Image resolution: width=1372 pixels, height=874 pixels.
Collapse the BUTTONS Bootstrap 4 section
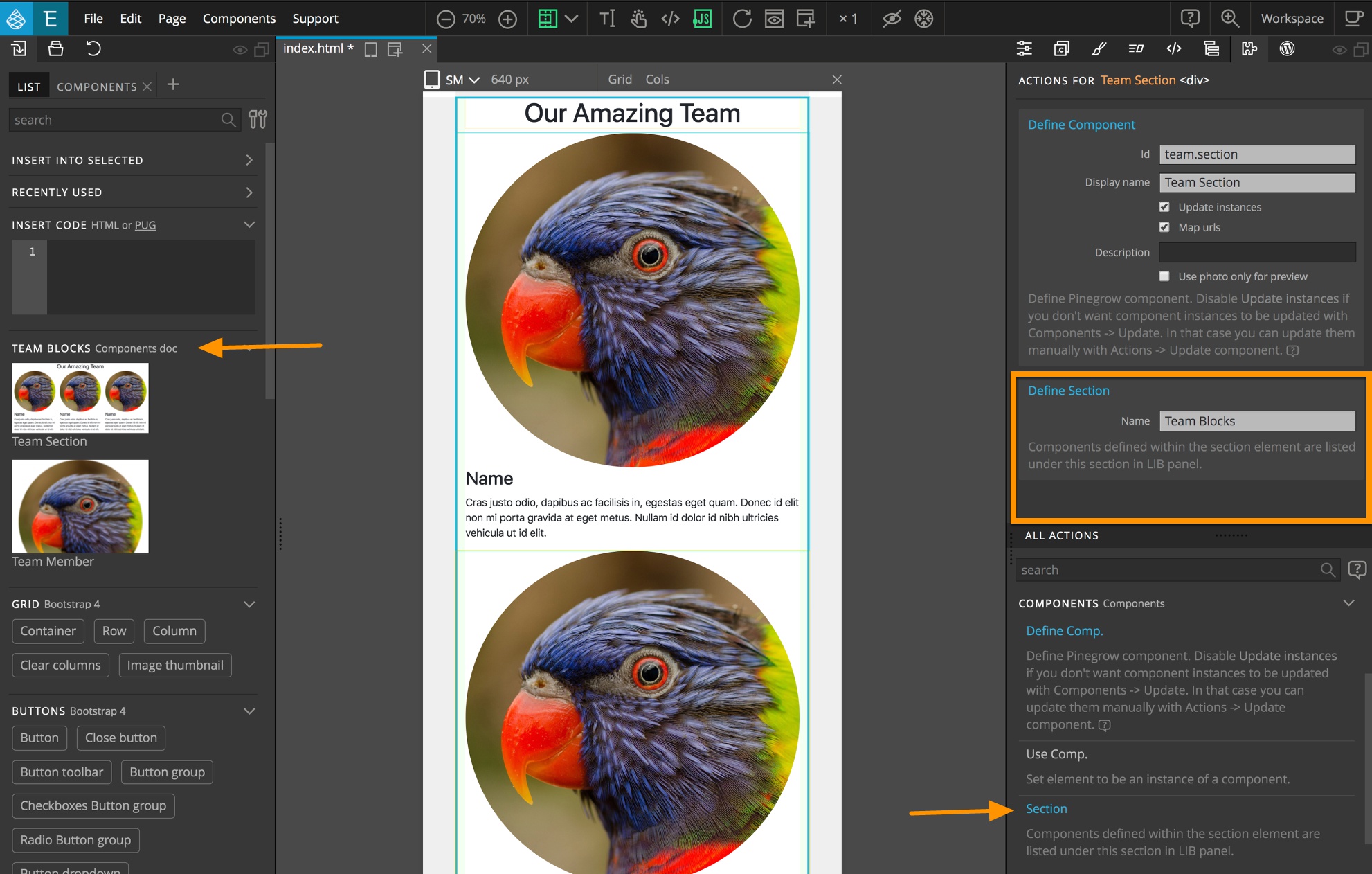pos(249,711)
